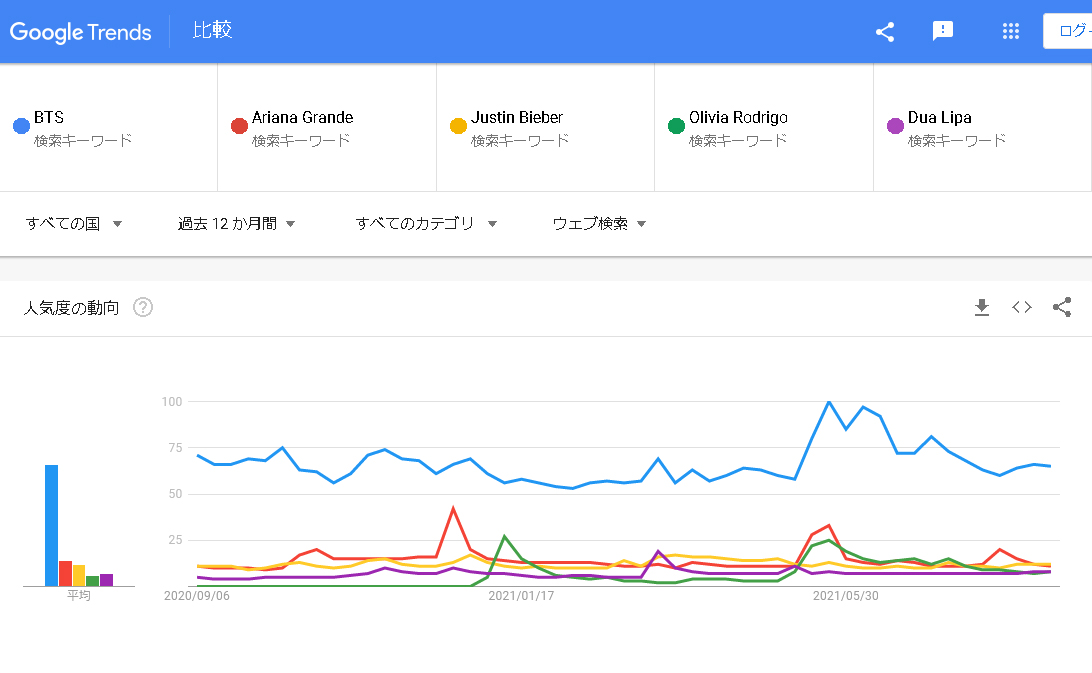Viewport: 1092px width, 673px height.
Task: Click the Google Trends logo
Action: click(81, 32)
